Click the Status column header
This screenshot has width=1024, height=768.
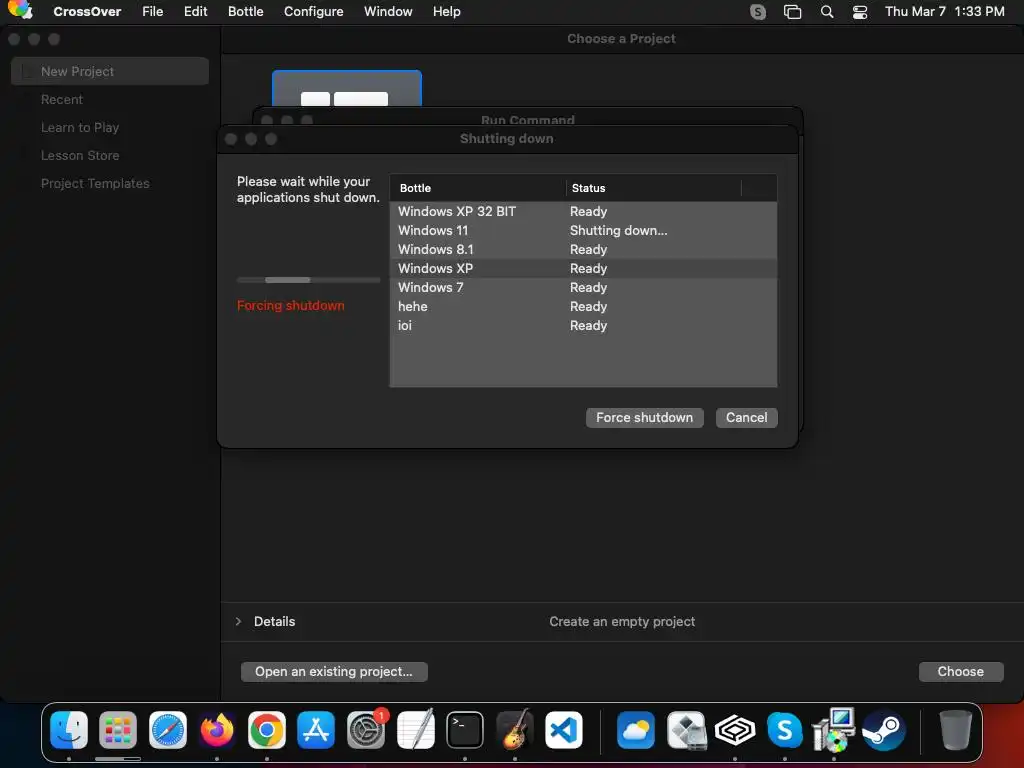tap(654, 188)
